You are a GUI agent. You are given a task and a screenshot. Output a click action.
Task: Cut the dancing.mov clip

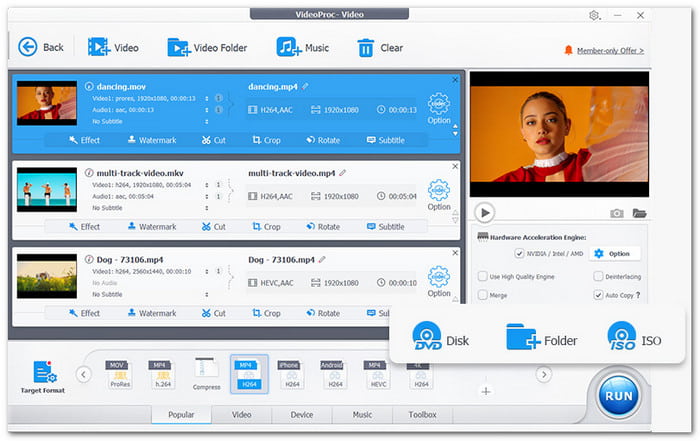click(x=213, y=140)
